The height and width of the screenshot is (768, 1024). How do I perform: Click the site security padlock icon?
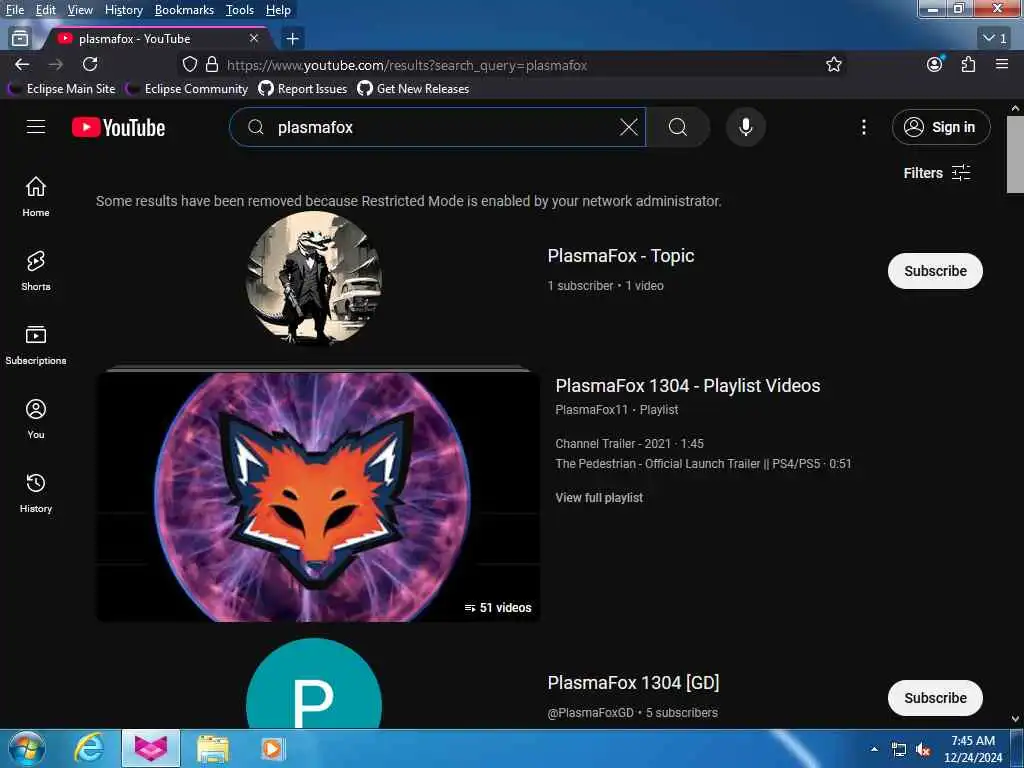pos(212,64)
